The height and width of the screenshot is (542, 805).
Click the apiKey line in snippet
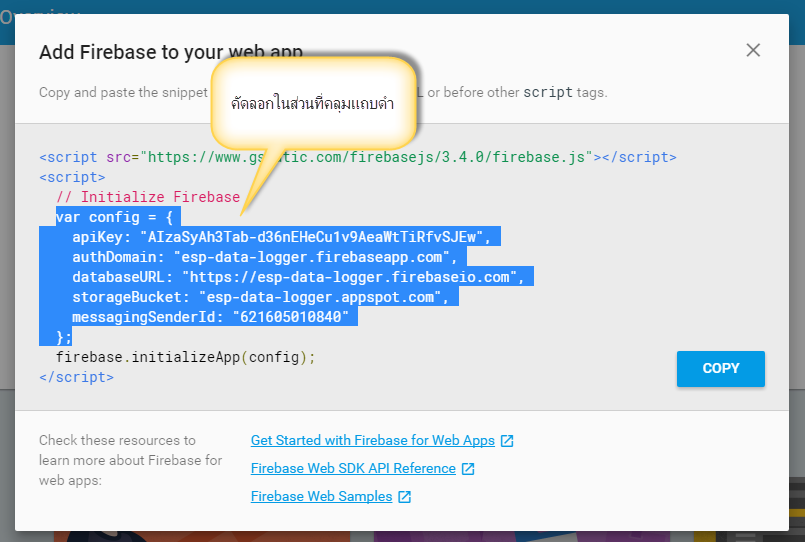point(281,237)
